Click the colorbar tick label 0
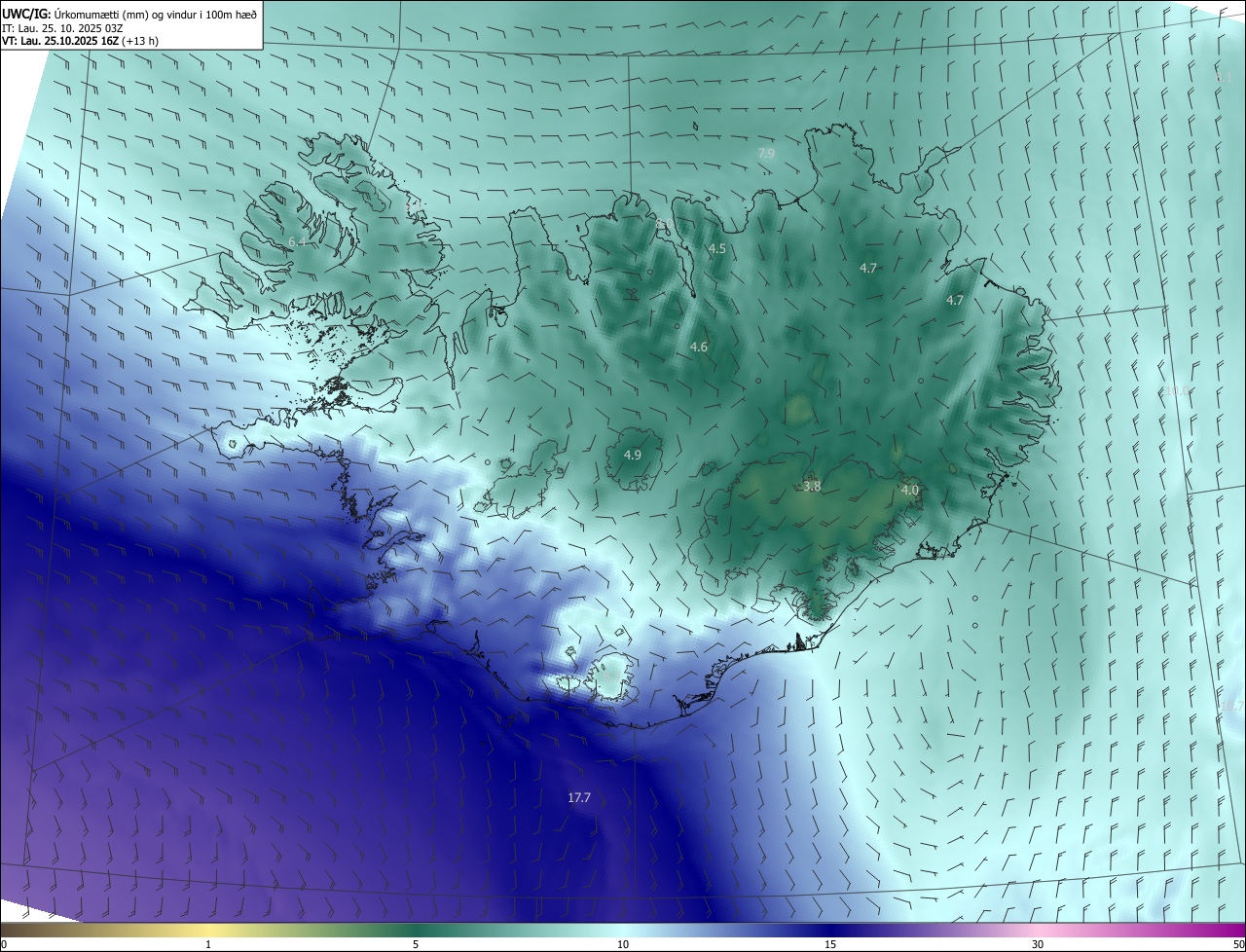1246x952 pixels. 3,945
